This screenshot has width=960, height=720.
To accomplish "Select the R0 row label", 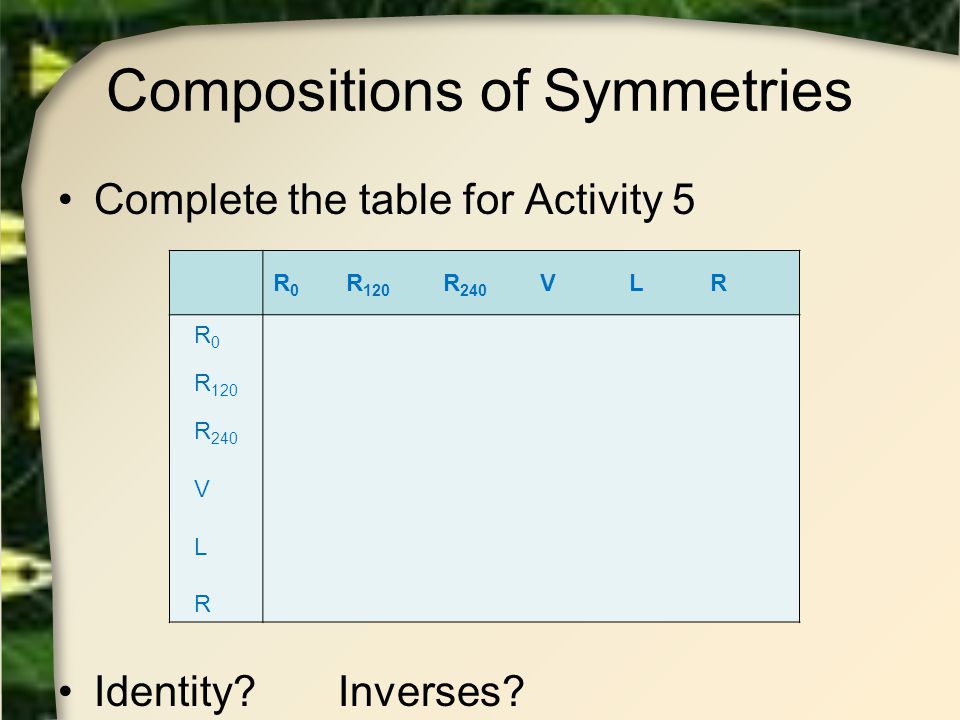I will 206,337.
